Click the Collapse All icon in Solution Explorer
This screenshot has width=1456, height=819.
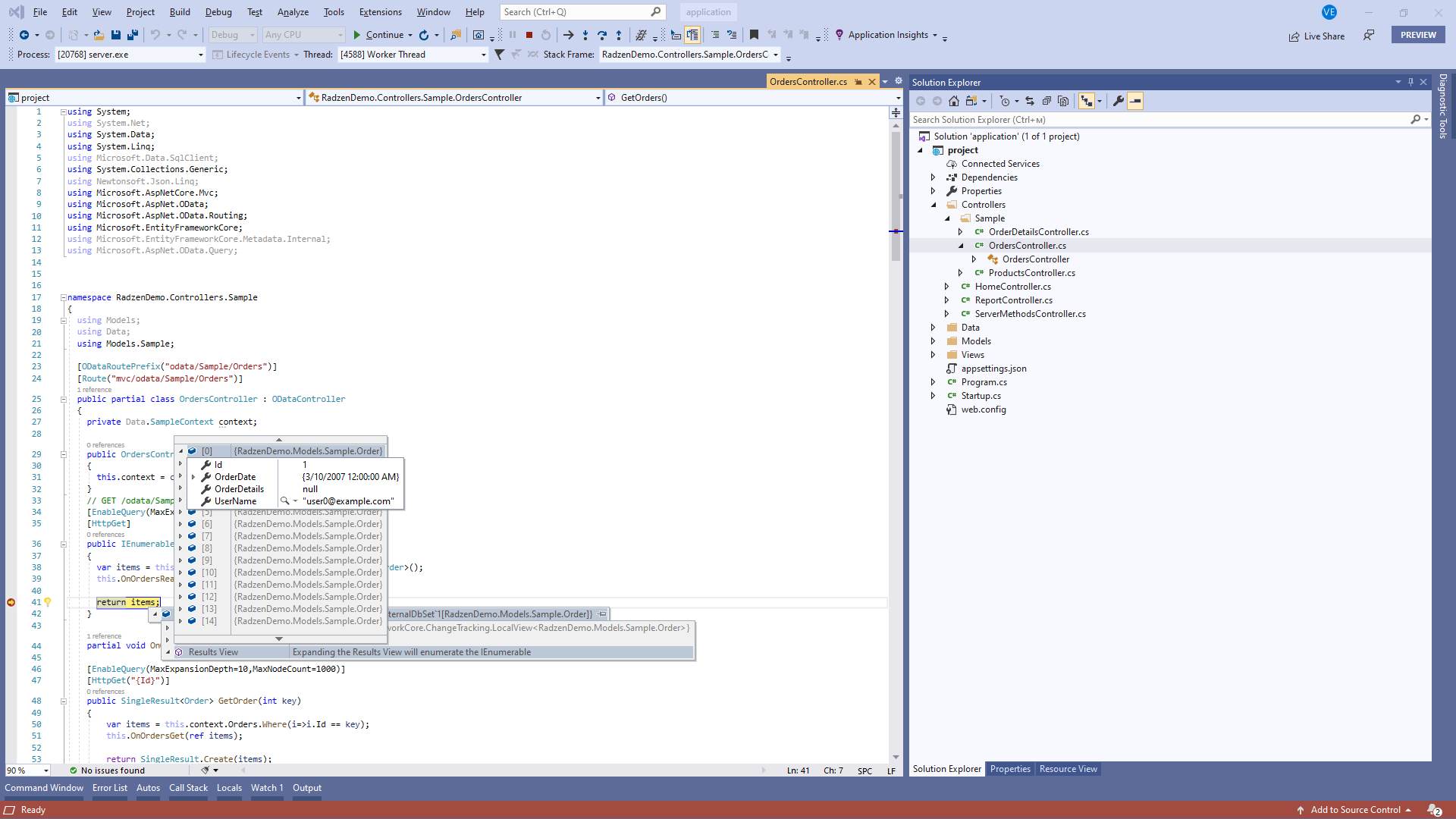coord(1046,101)
